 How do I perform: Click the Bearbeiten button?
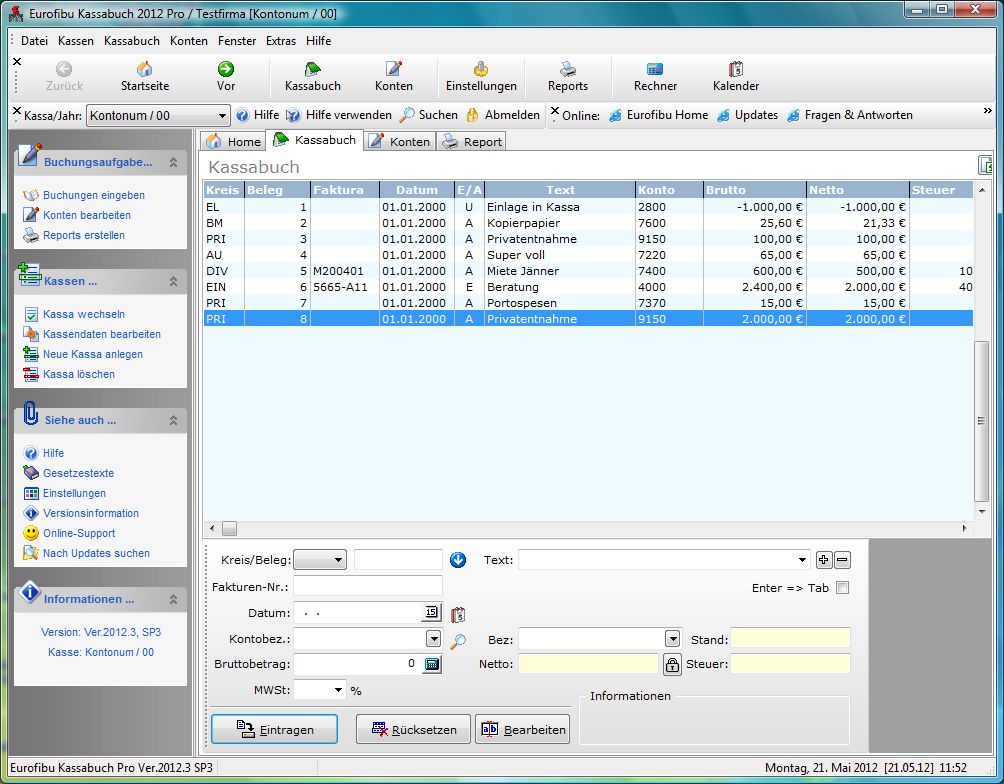point(522,730)
